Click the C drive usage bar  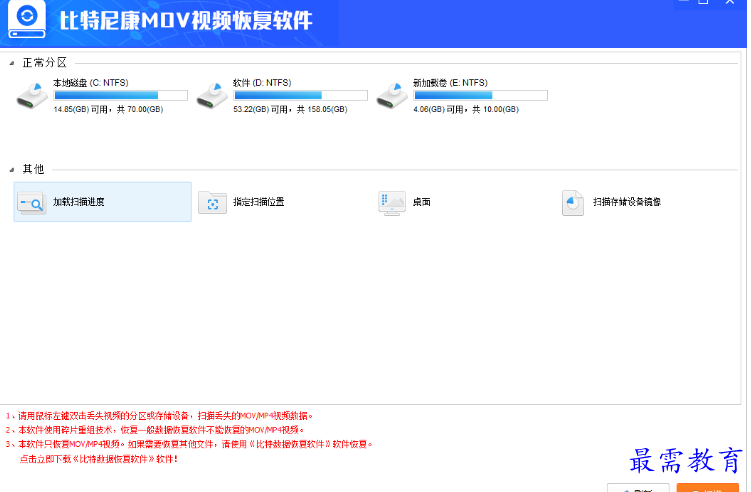coord(120,95)
